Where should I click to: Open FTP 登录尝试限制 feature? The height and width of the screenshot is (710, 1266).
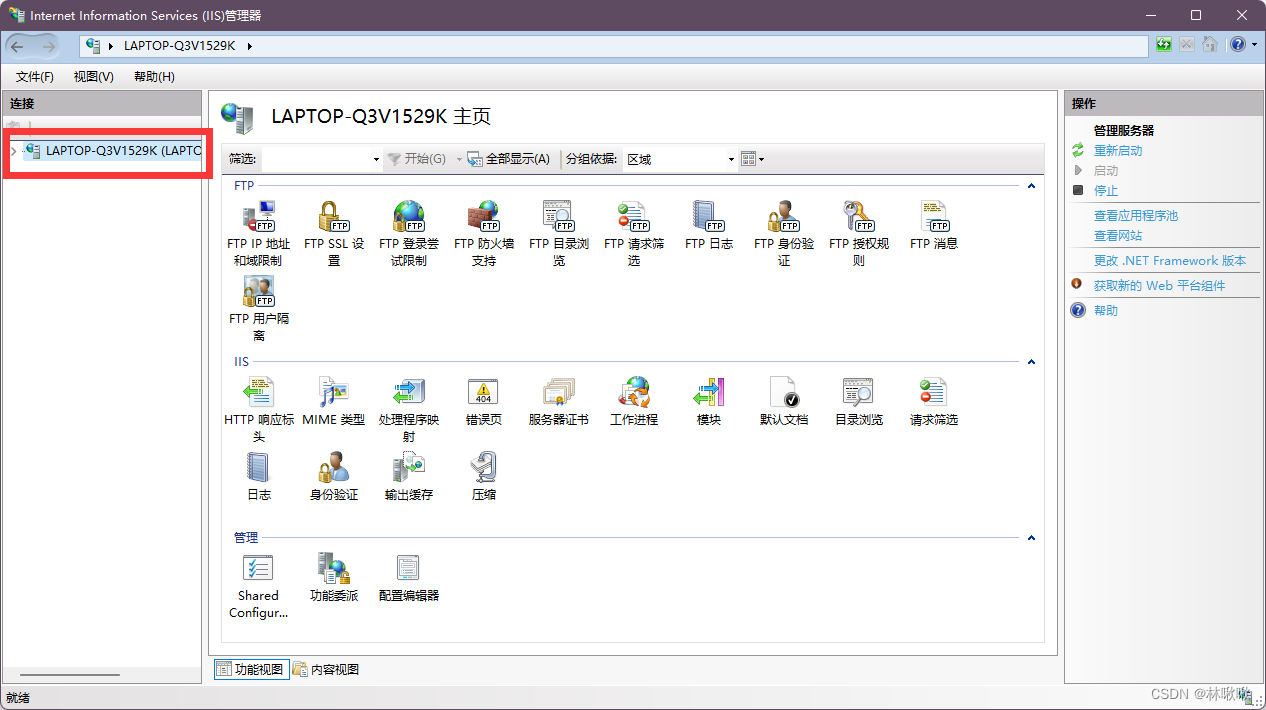408,232
